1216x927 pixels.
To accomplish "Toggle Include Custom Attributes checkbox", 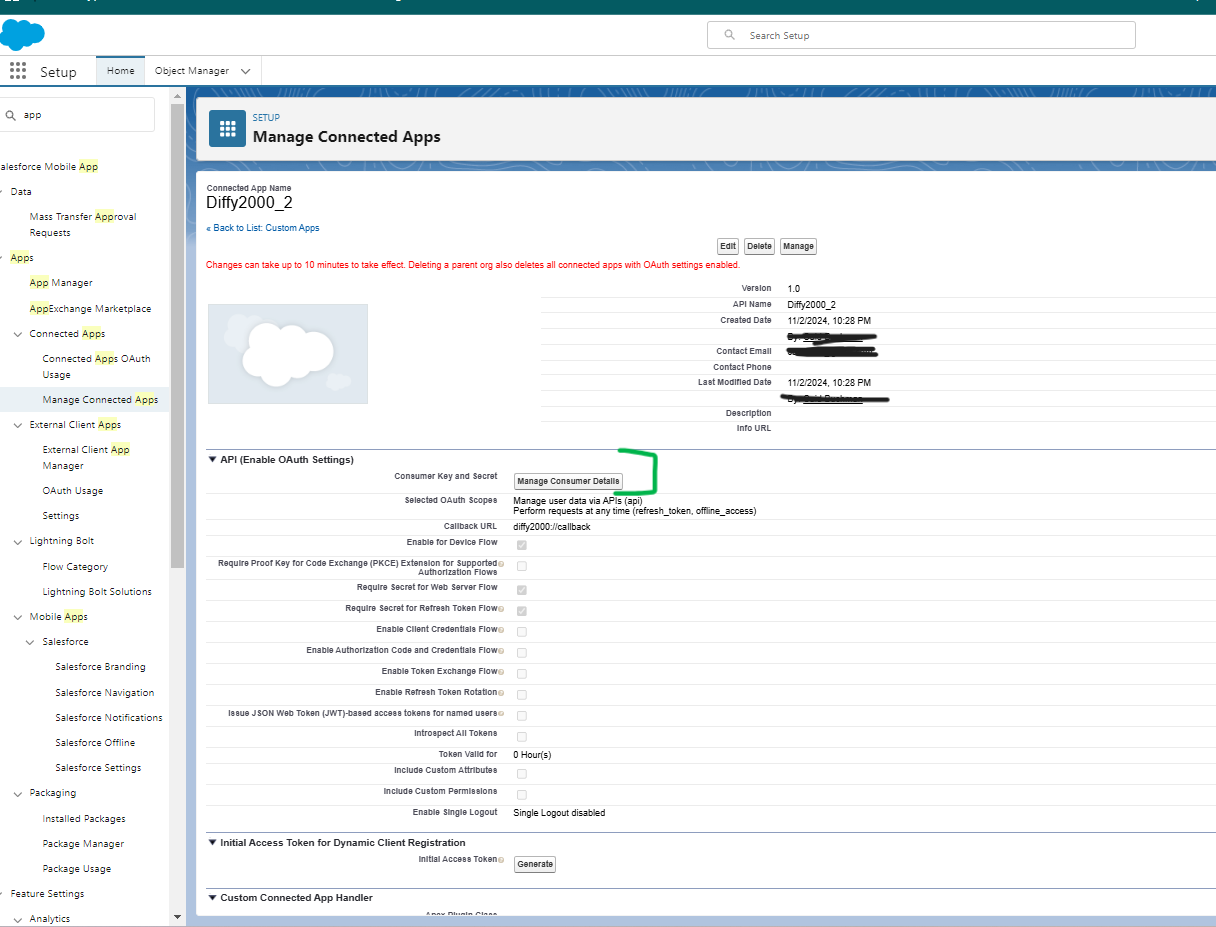I will (521, 774).
